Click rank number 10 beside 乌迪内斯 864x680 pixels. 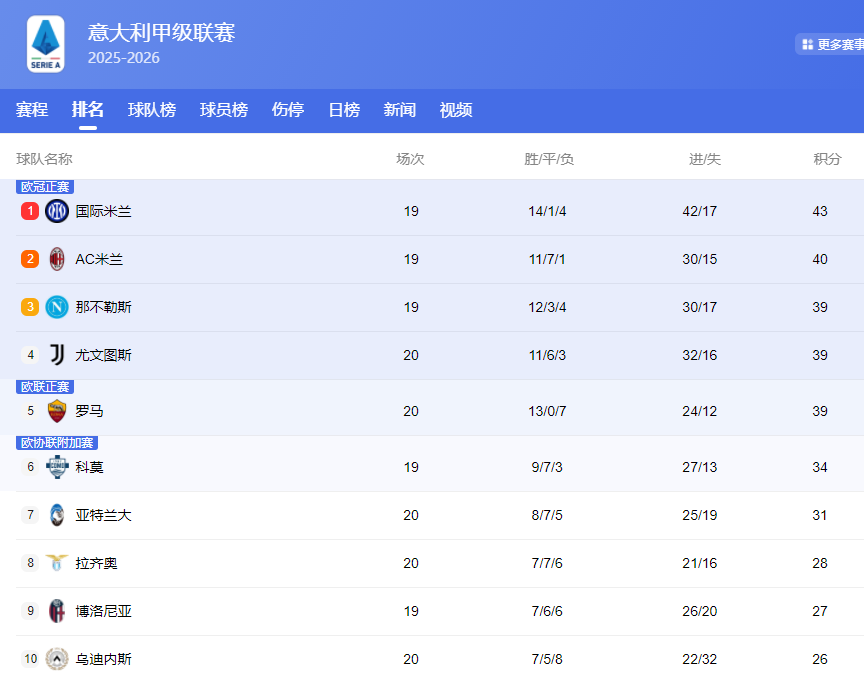click(x=30, y=659)
